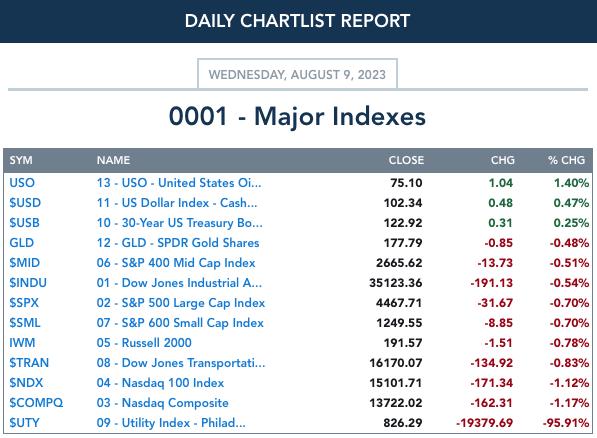This screenshot has height=438, width=597.
Task: Select the GLD symbol link
Action: pyautogui.click(x=21, y=243)
